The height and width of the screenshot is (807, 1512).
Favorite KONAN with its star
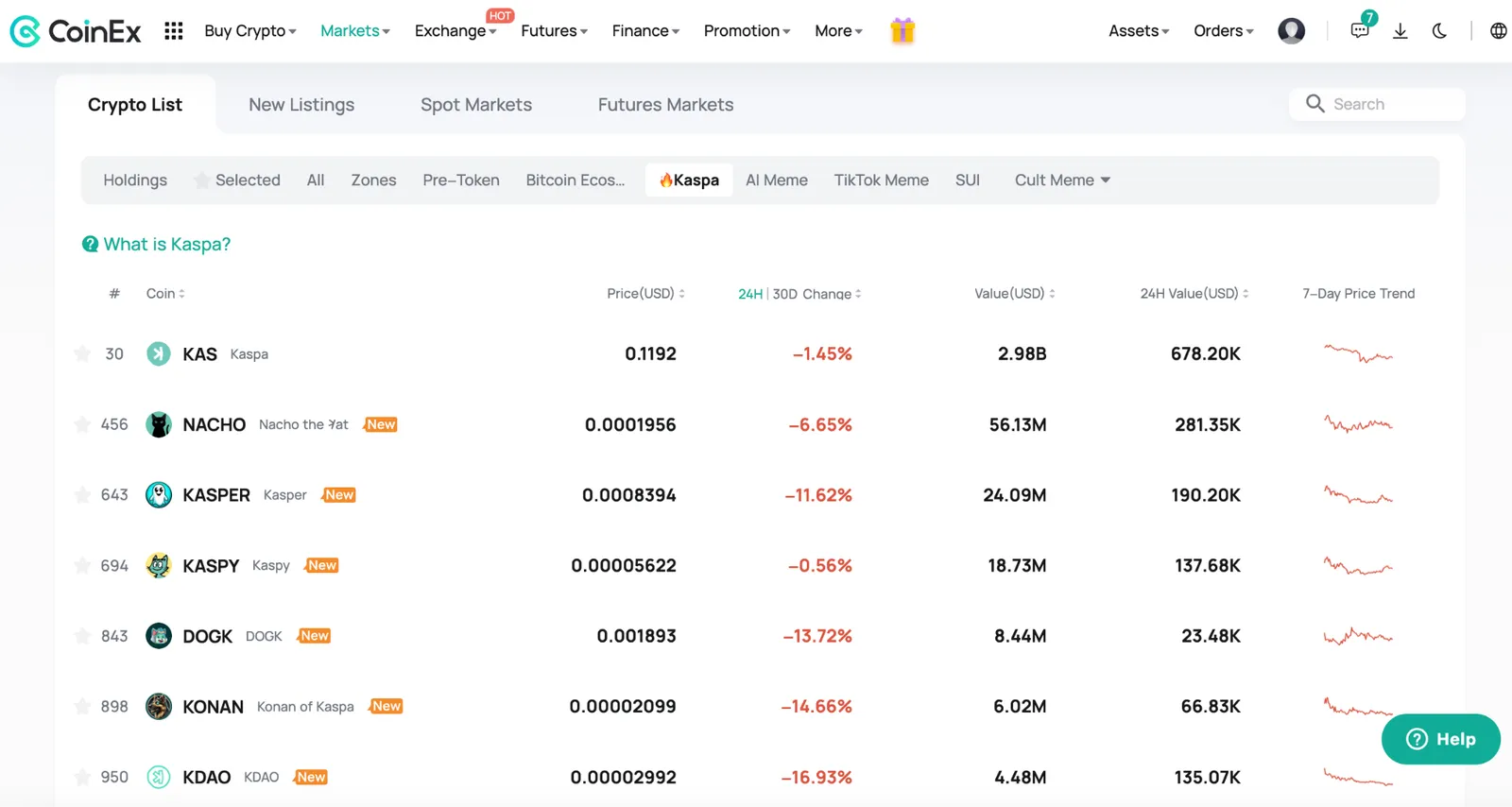click(x=82, y=706)
